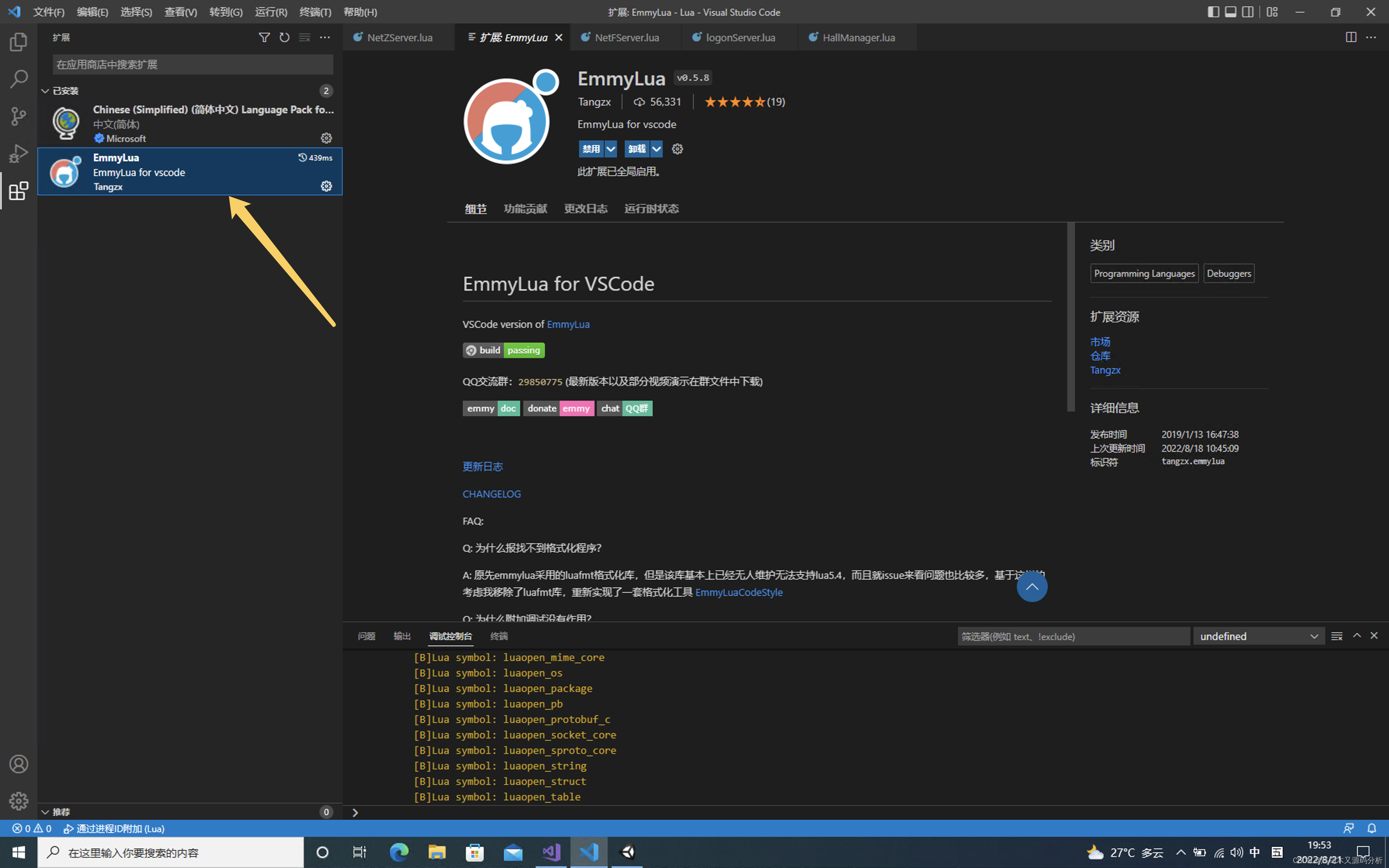The height and width of the screenshot is (868, 1389).
Task: Toggle the secondary side bar layout button
Action: (1247, 12)
